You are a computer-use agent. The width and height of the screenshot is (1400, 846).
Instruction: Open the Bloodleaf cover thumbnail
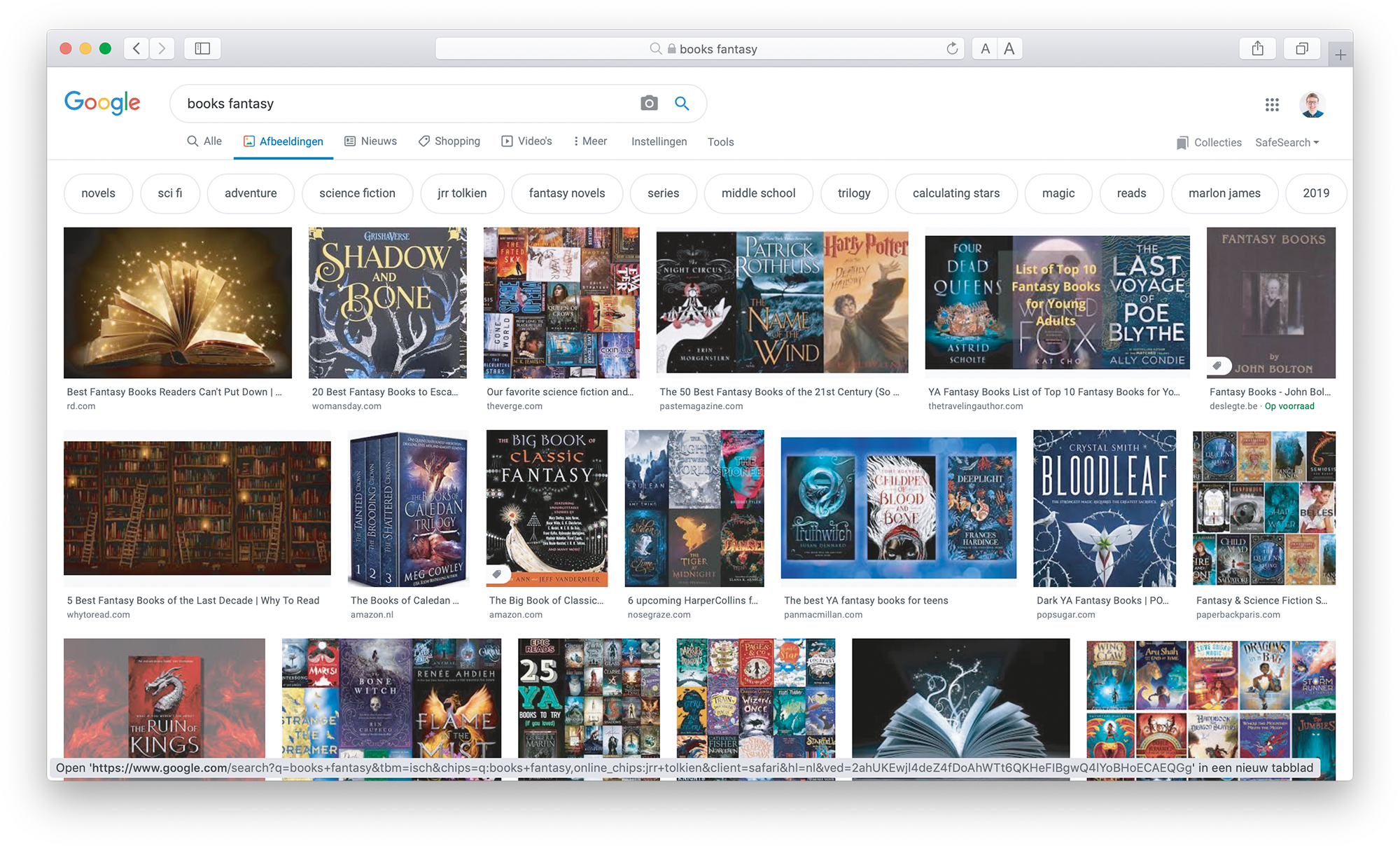(x=1105, y=508)
